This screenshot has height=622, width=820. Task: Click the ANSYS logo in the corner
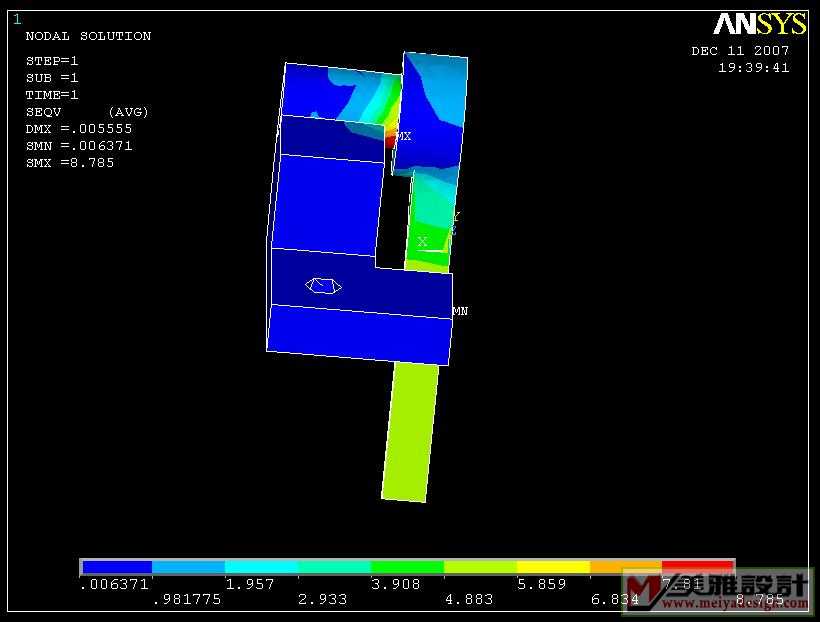(x=759, y=24)
